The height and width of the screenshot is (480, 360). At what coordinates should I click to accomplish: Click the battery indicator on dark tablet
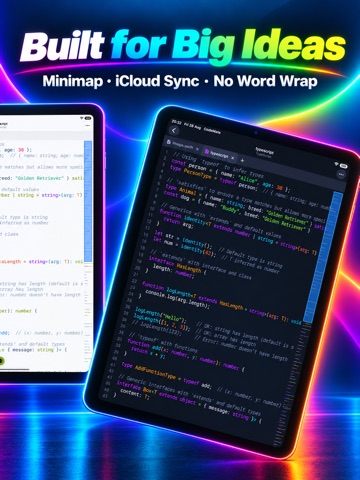(x=343, y=166)
